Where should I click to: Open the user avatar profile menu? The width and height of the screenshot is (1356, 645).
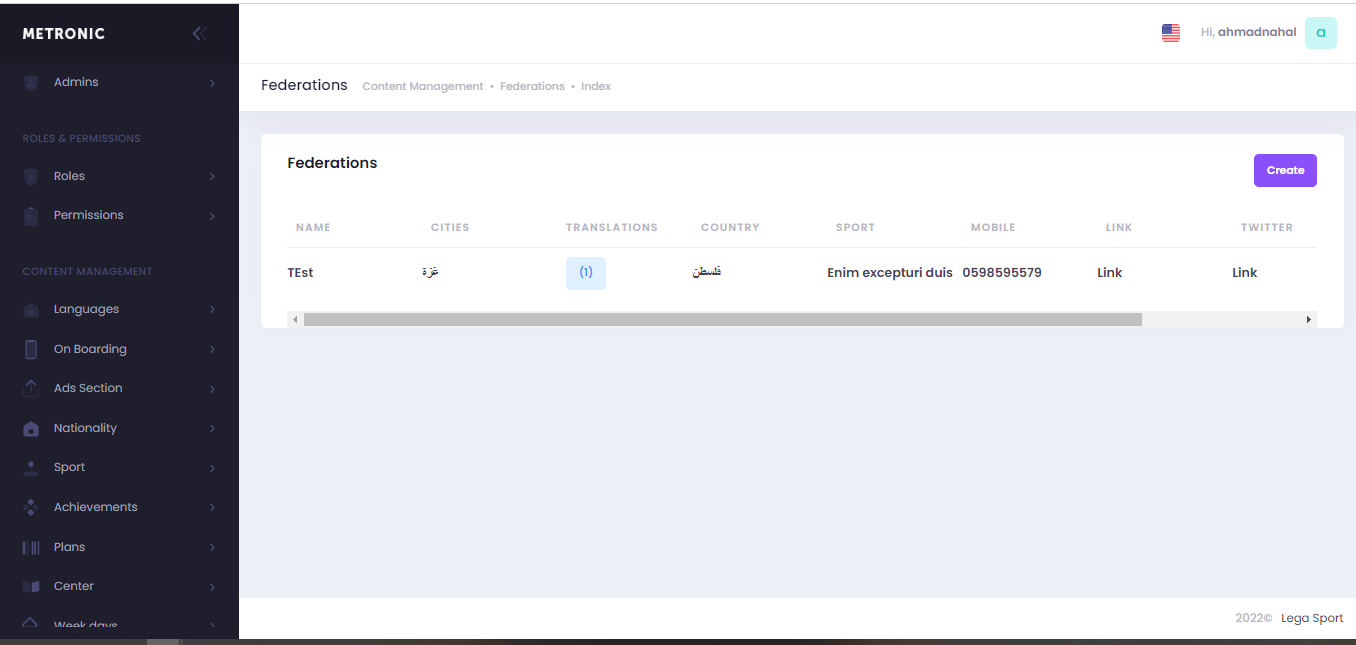point(1320,33)
